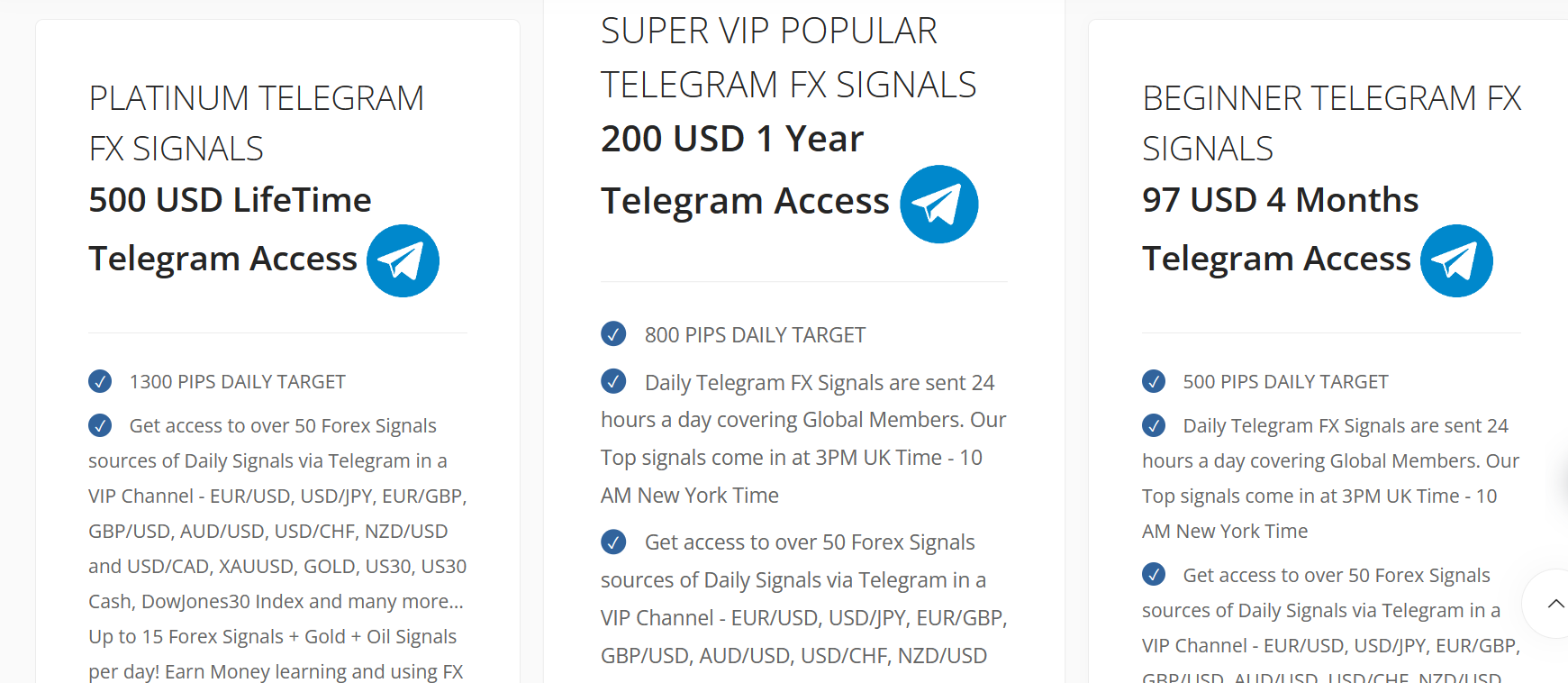
Task: Click Beginner's Daily Telegram FX Signals checkmark
Action: 1153,425
